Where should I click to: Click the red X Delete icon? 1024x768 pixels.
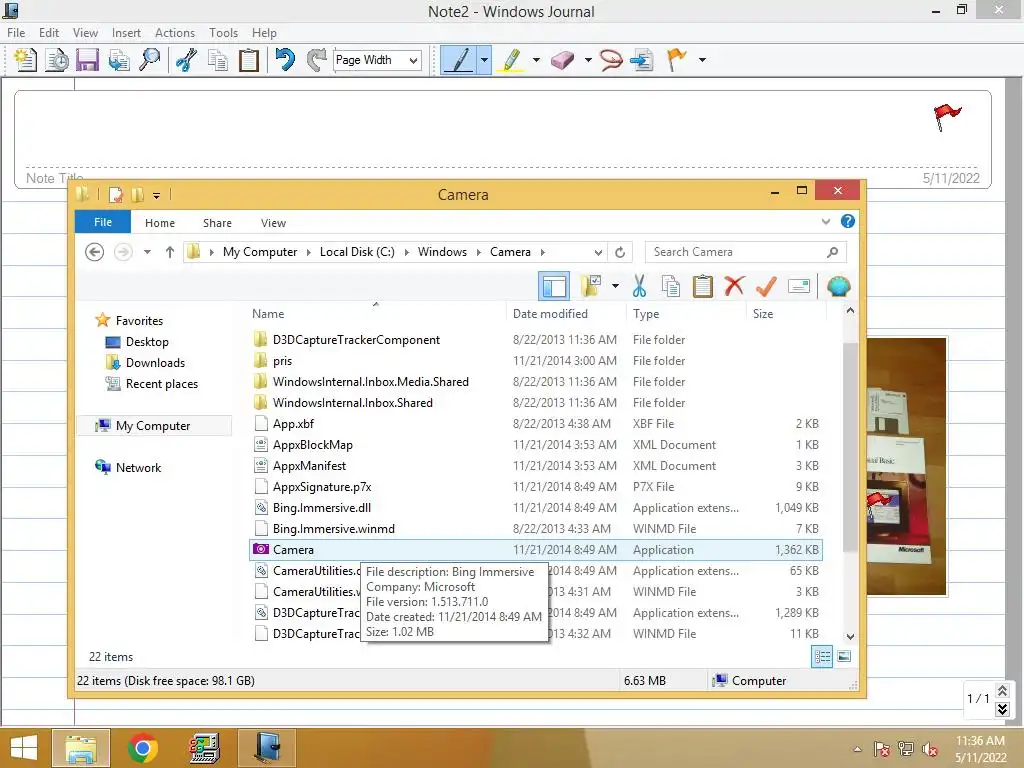[734, 286]
